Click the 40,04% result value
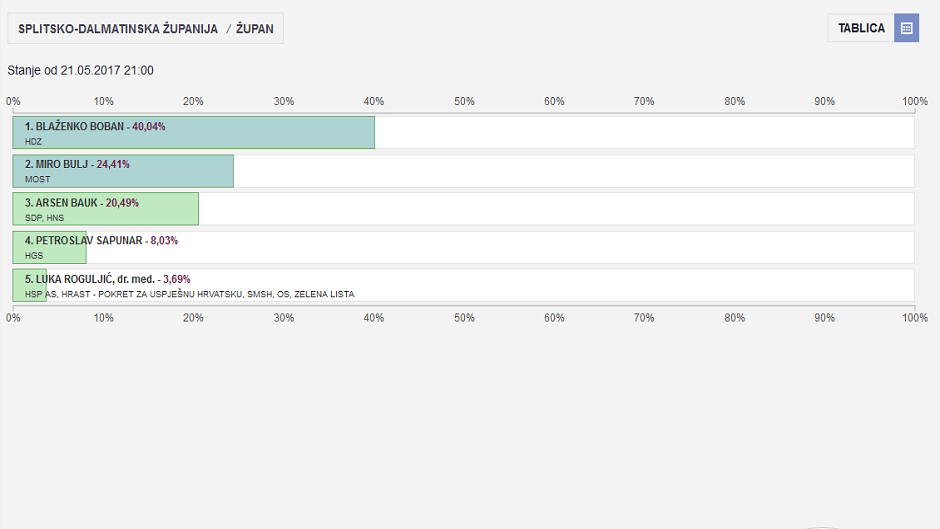Image resolution: width=940 pixels, height=529 pixels. (x=149, y=127)
